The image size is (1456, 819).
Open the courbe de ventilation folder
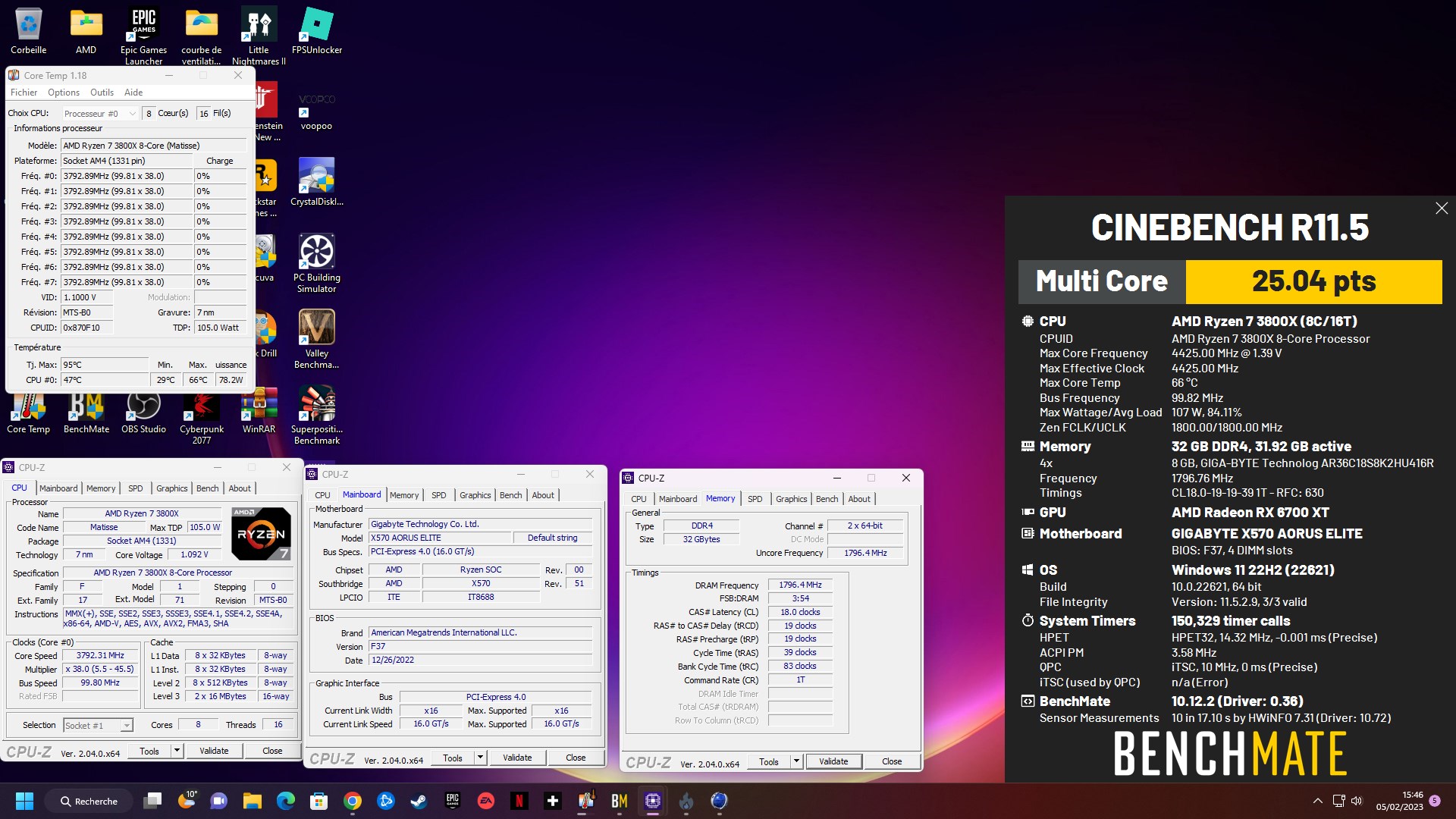pos(201,36)
